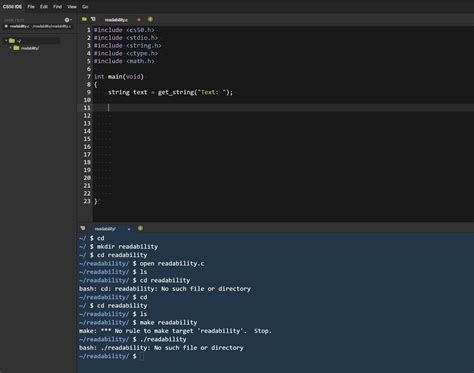Open a new terminal tab with plus icon
The width and height of the screenshot is (474, 373).
pyautogui.click(x=140, y=228)
